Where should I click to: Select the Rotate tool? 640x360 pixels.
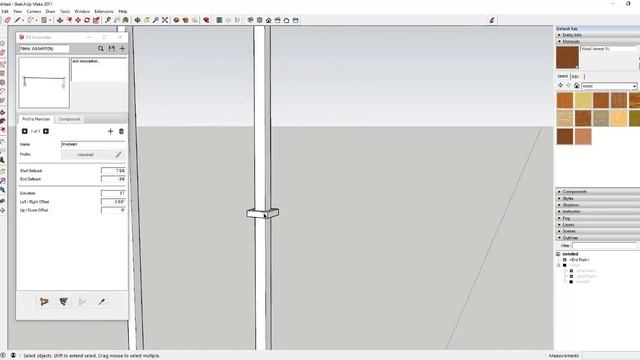coord(87,20)
